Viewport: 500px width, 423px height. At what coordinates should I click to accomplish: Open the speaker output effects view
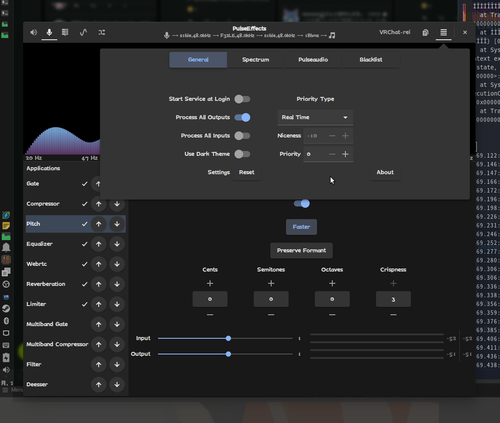[x=33, y=32]
